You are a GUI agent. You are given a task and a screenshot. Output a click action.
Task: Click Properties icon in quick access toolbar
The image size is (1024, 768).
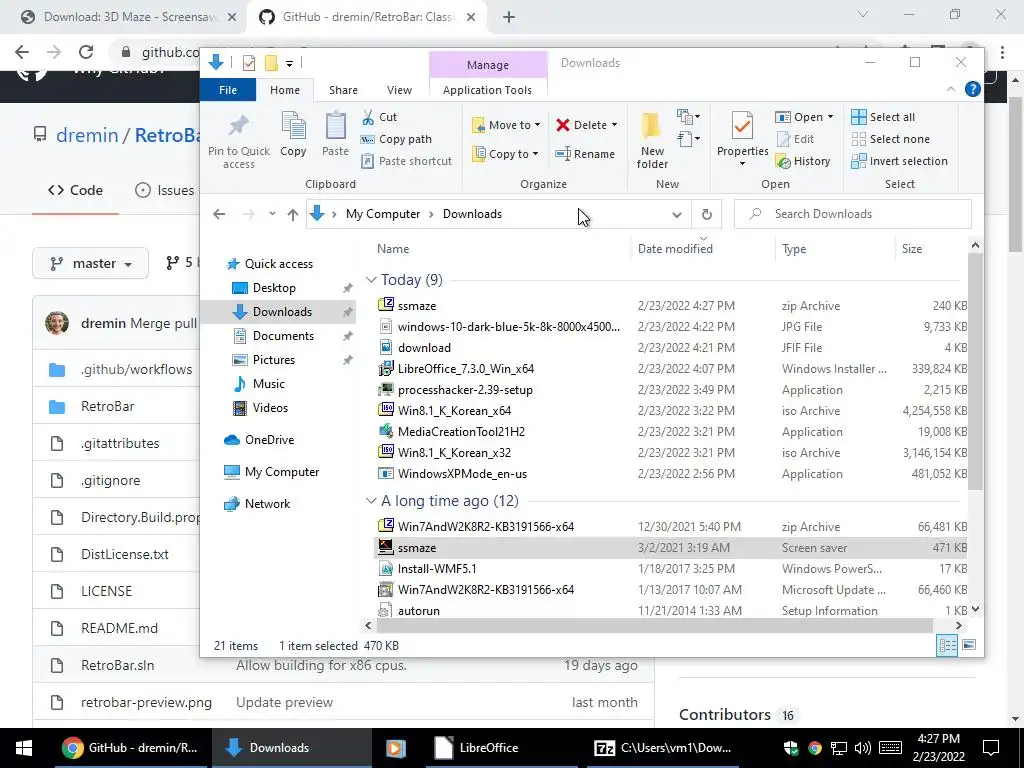pyautogui.click(x=249, y=63)
